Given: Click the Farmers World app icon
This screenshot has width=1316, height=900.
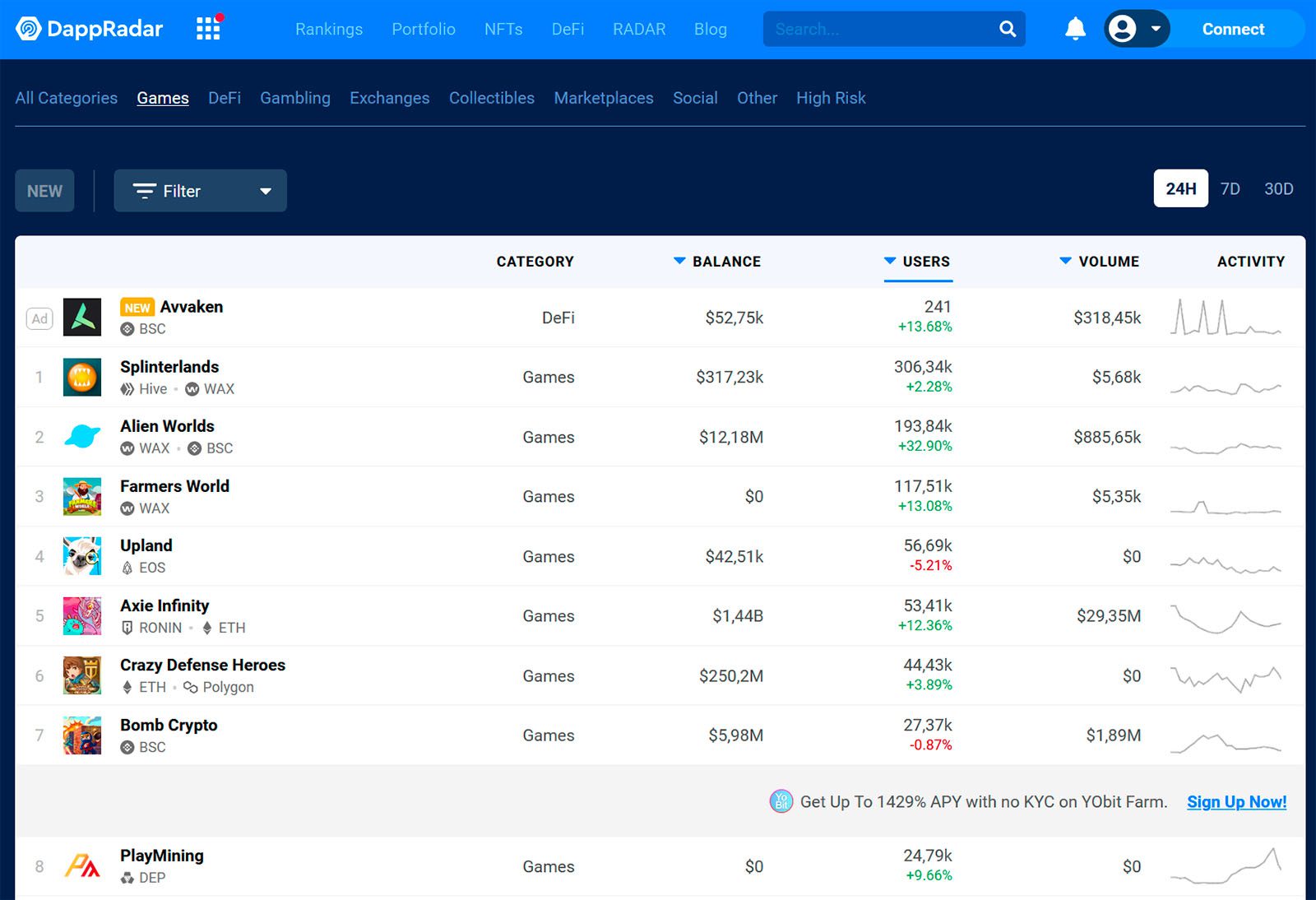Looking at the screenshot, I should (x=82, y=497).
